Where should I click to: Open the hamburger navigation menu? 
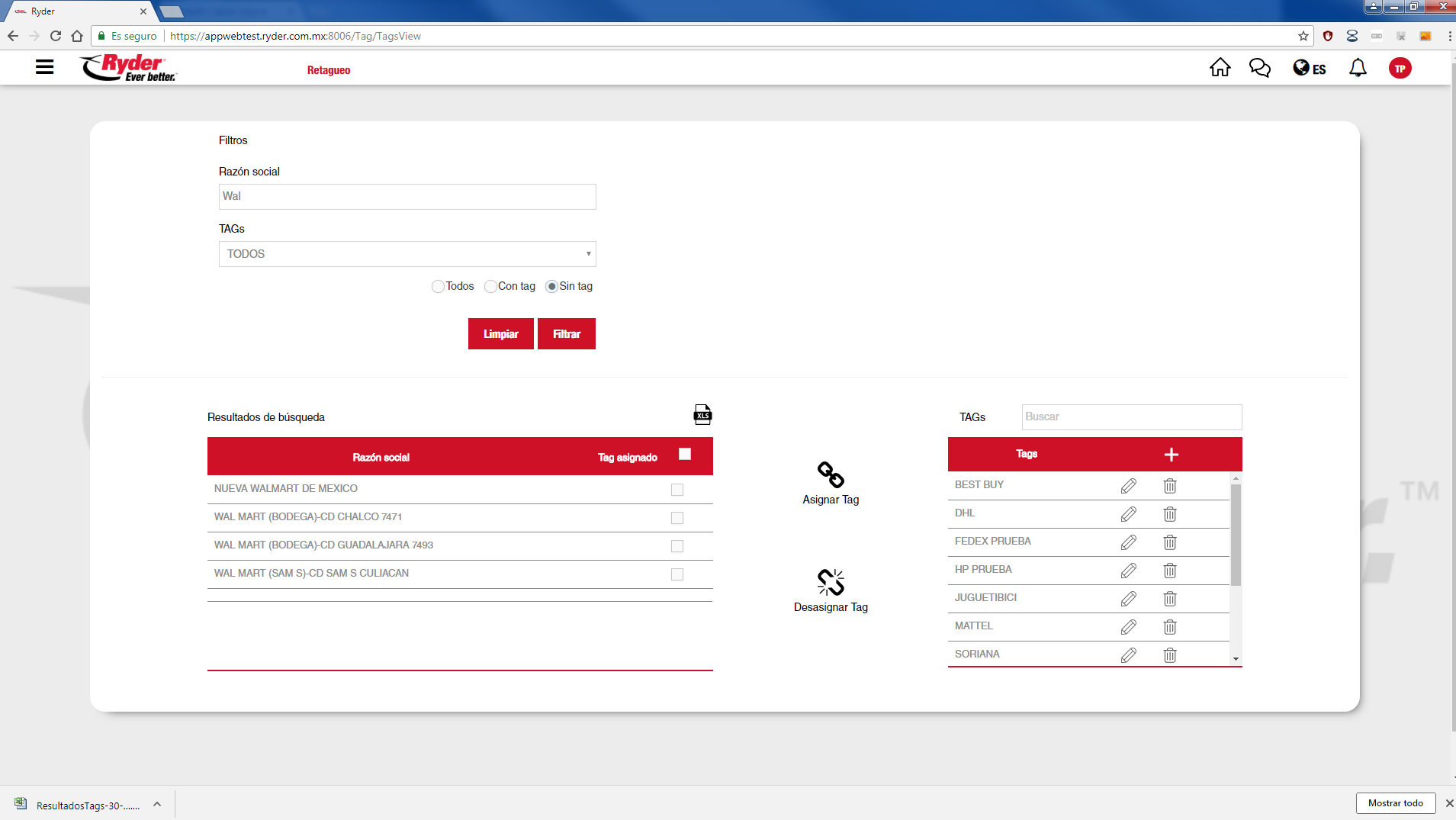(x=44, y=67)
